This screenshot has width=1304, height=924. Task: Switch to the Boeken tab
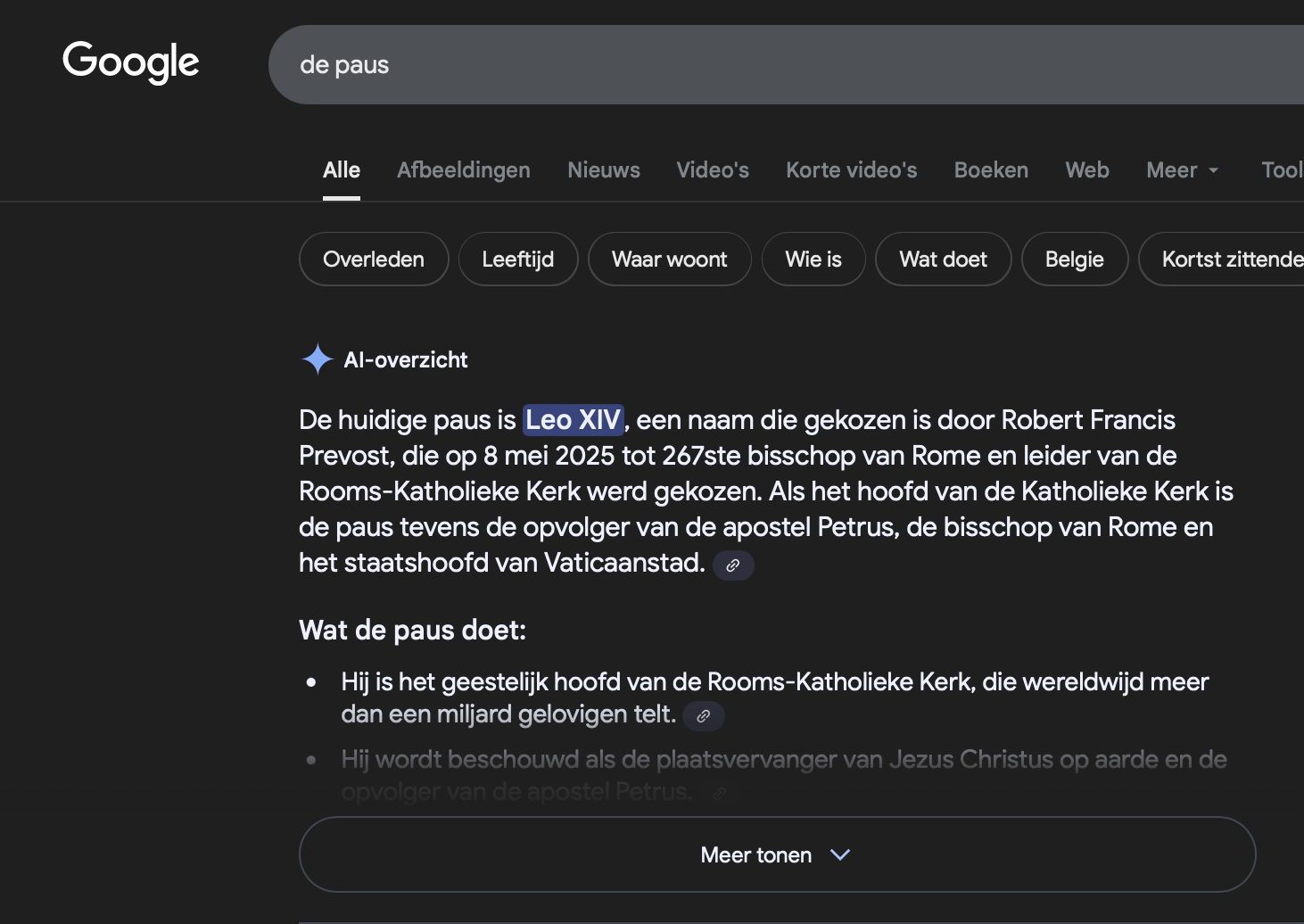point(991,170)
